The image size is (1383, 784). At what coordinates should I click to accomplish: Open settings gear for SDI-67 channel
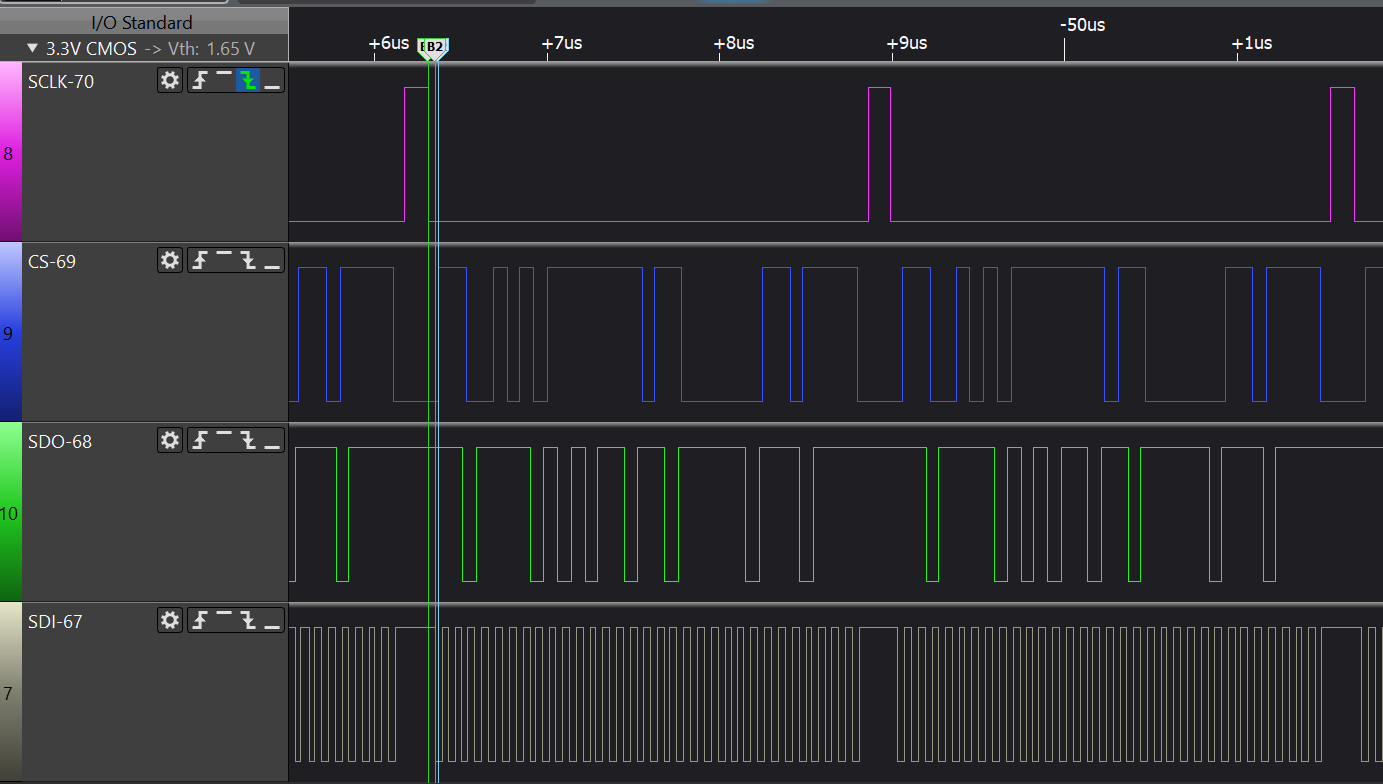coord(170,621)
